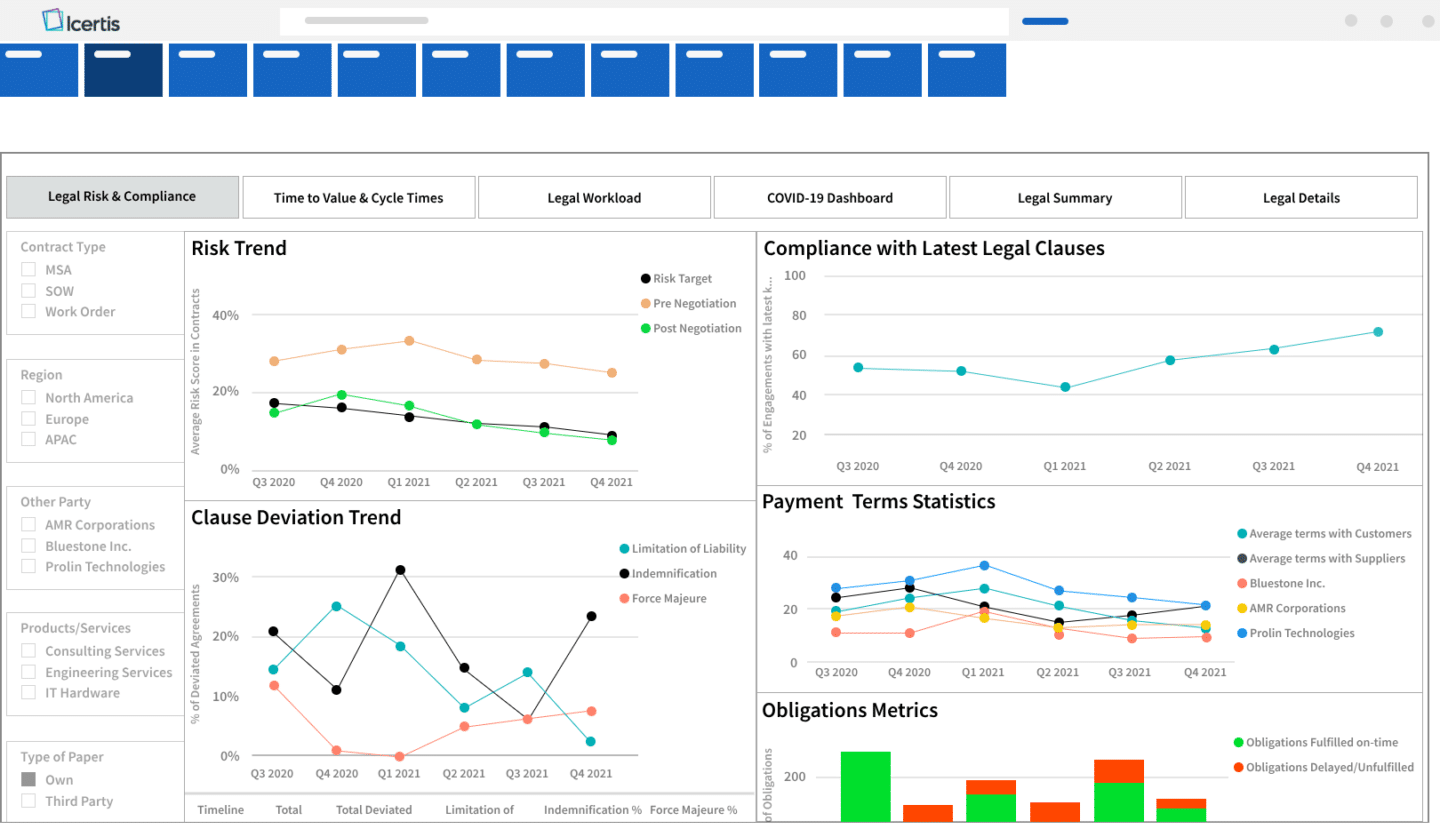Click the middle gray circular icon in the header
The image size is (1440, 829).
(1387, 20)
